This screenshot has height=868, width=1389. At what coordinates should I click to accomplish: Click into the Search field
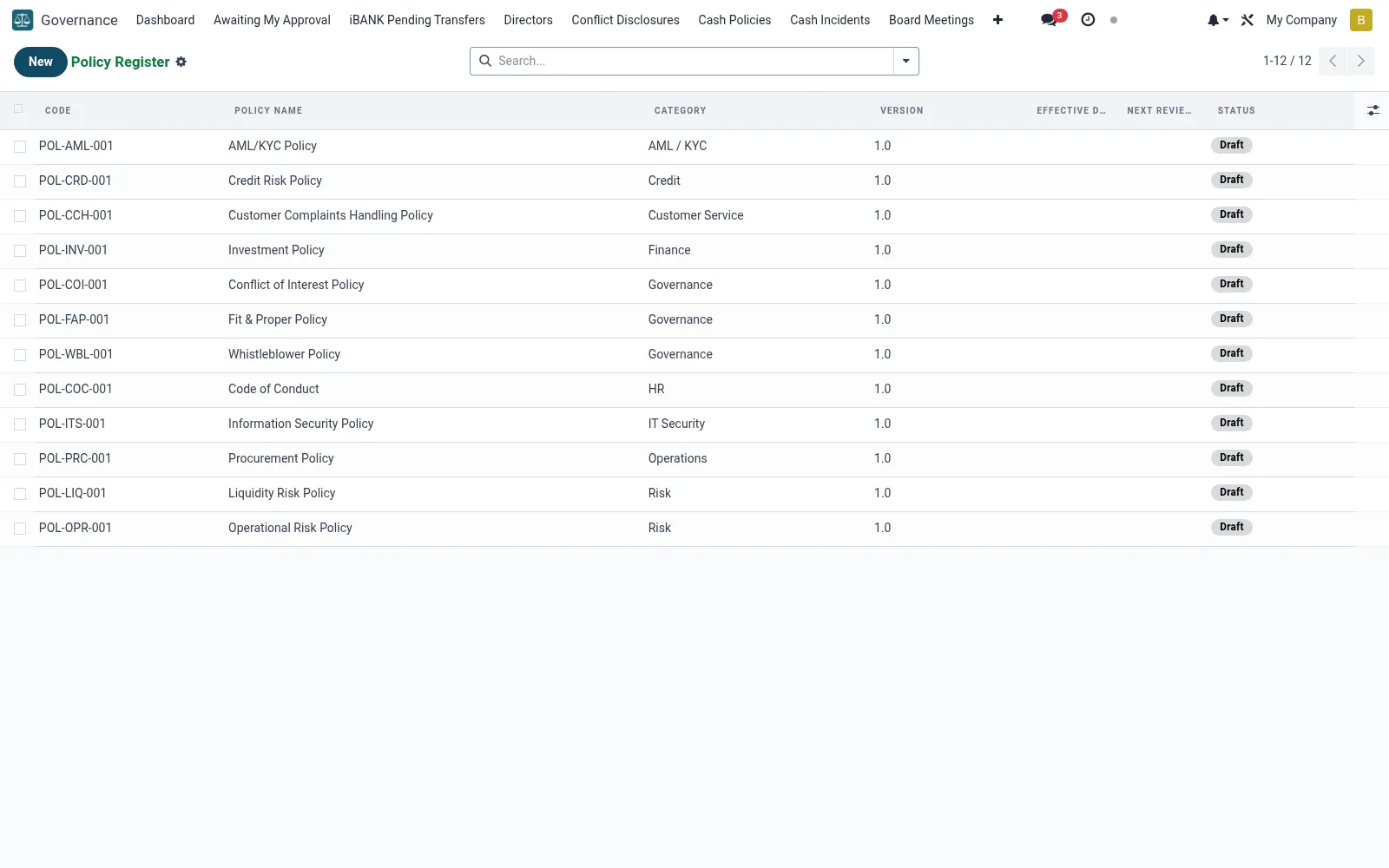[693, 61]
